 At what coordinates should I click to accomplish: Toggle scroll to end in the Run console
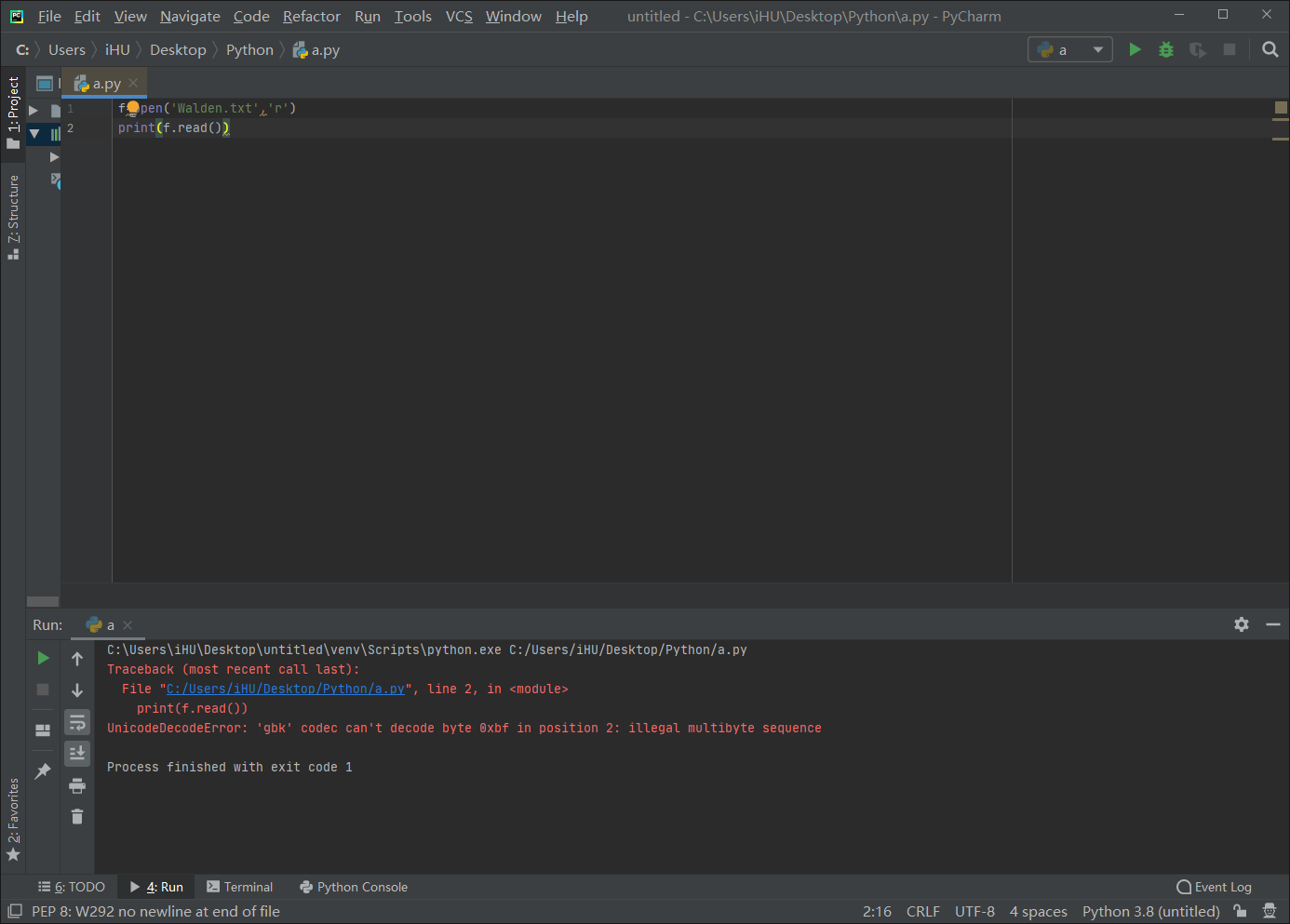click(77, 753)
